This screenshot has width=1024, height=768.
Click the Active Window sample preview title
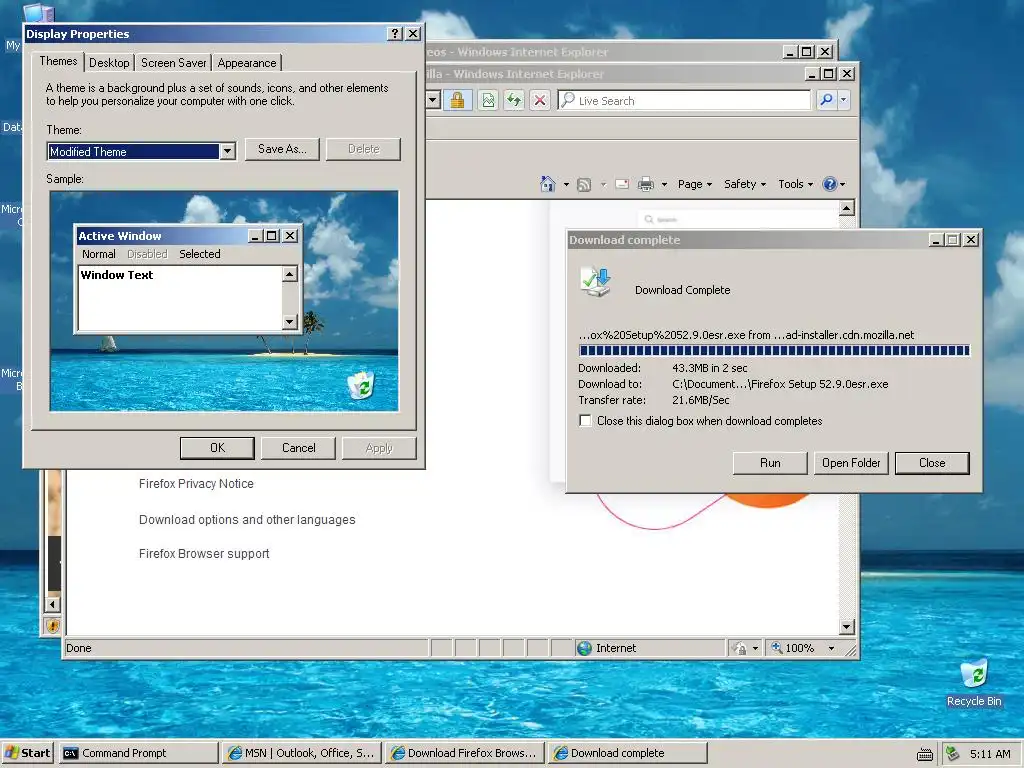120,236
